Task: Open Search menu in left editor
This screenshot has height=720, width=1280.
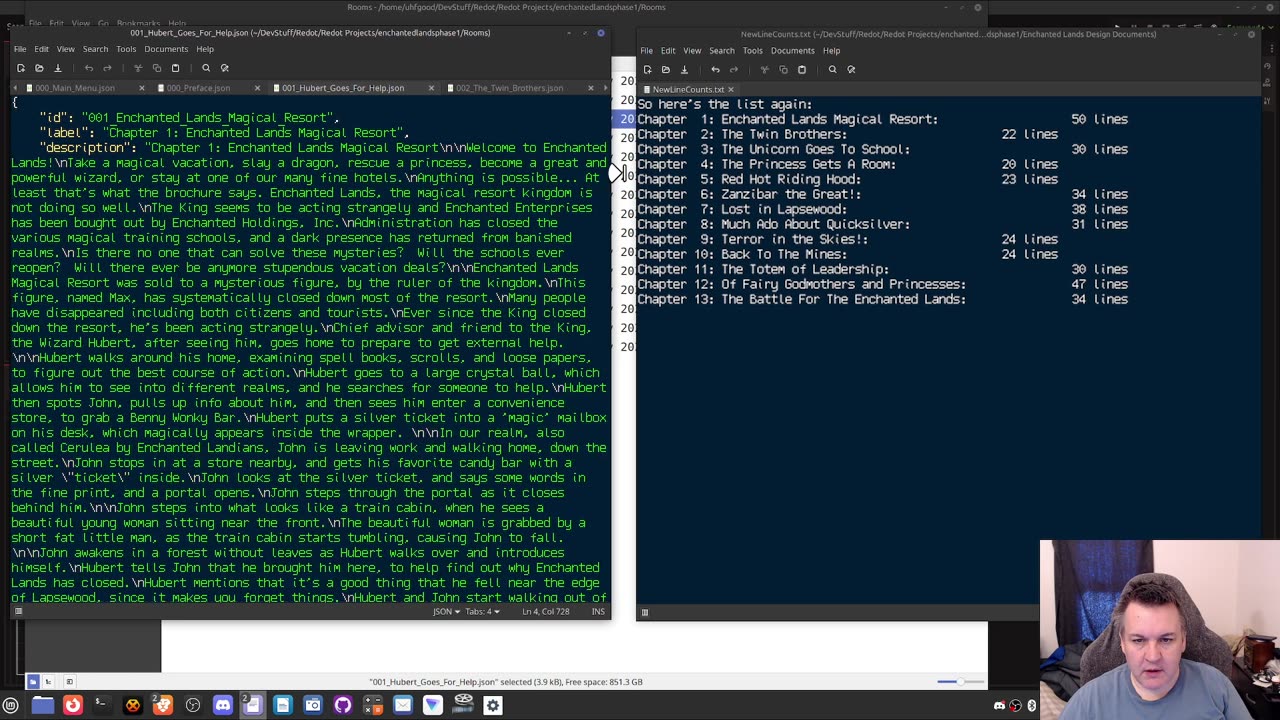Action: (x=95, y=49)
